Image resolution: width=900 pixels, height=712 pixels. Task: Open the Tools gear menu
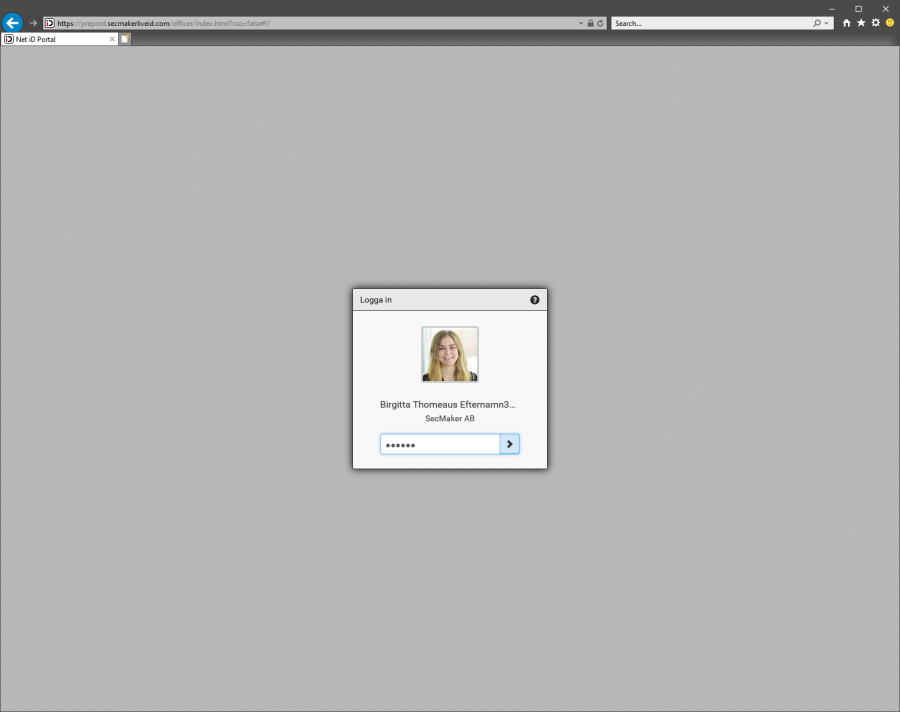tap(875, 23)
